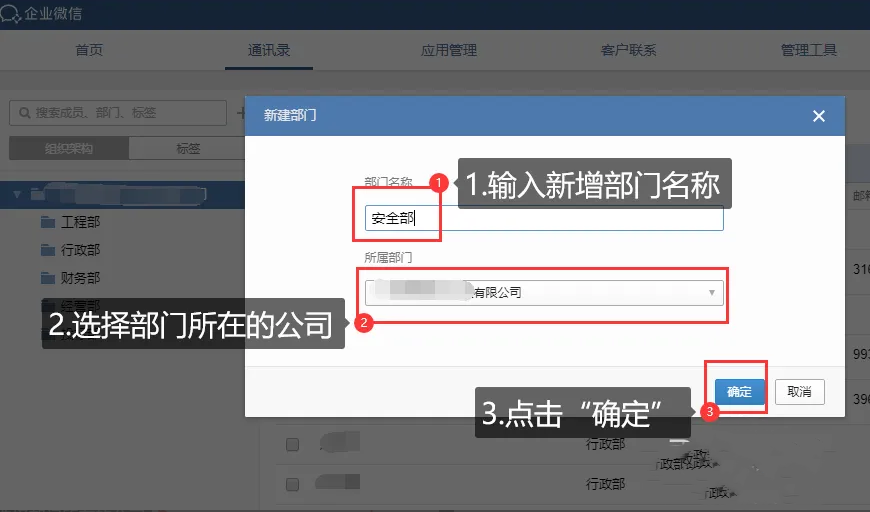Open the 应用管理 tab
Viewport: 870px width, 512px height.
[449, 50]
